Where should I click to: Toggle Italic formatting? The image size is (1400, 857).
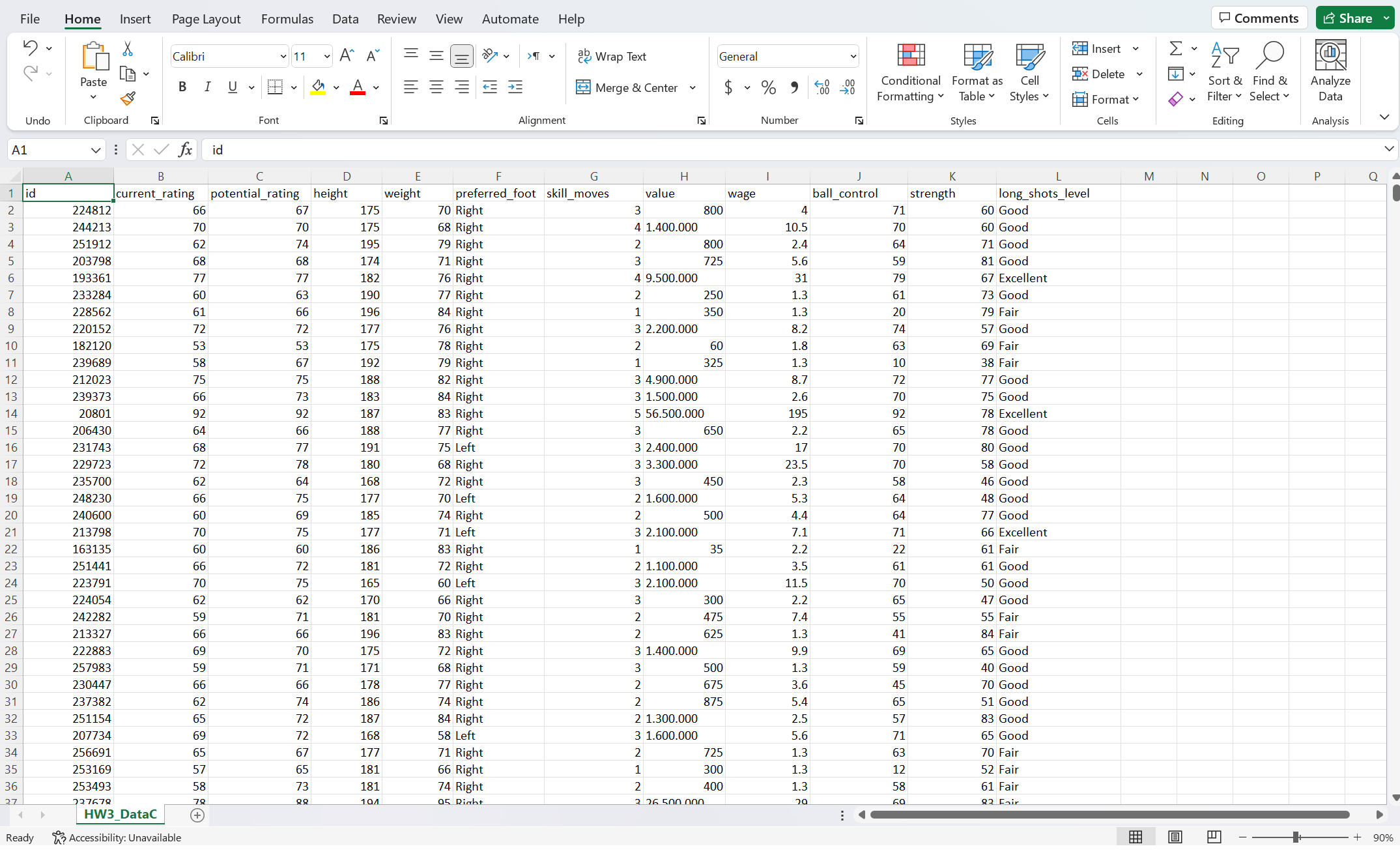coord(207,87)
